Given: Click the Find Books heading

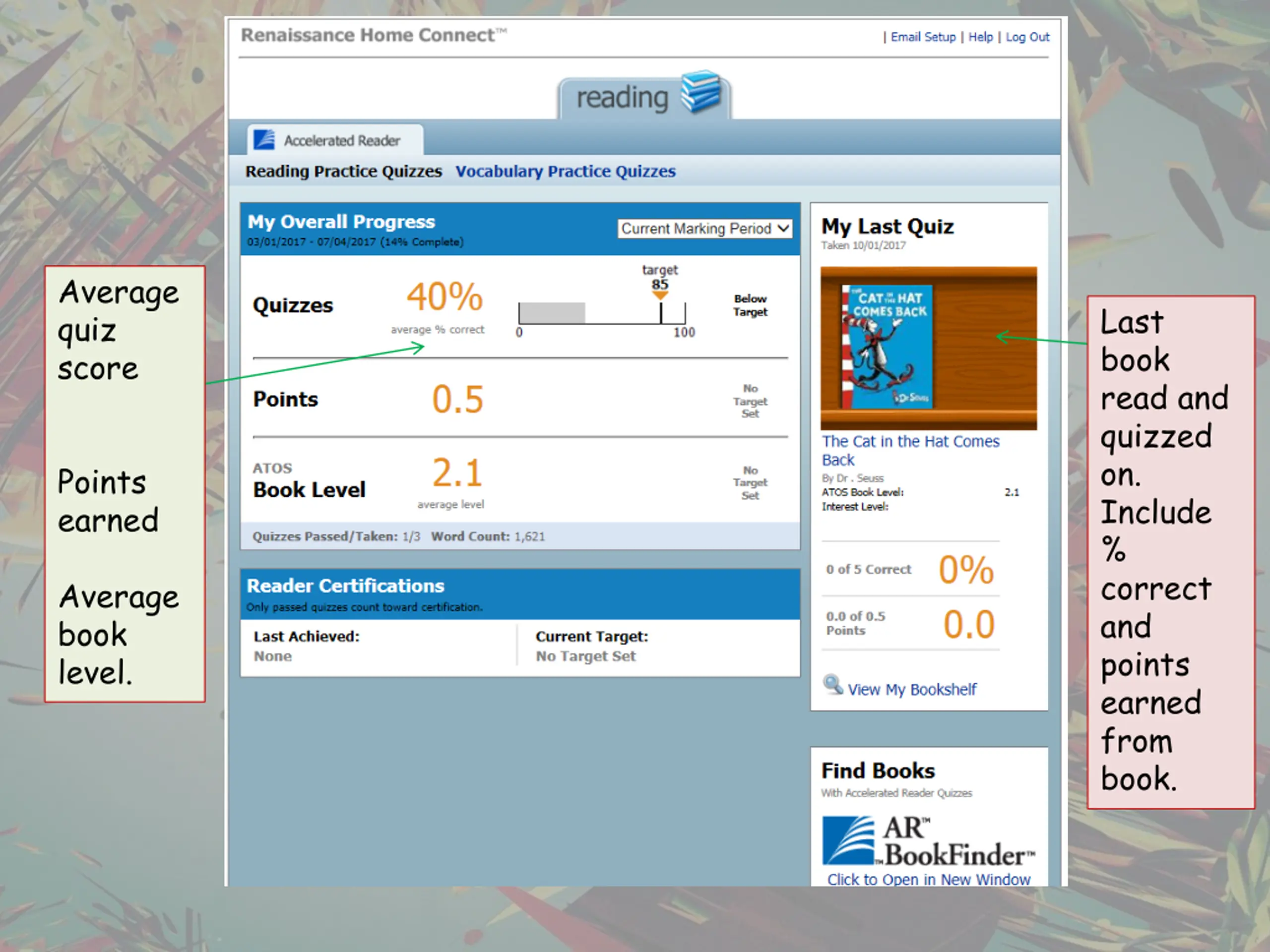Looking at the screenshot, I should (878, 771).
